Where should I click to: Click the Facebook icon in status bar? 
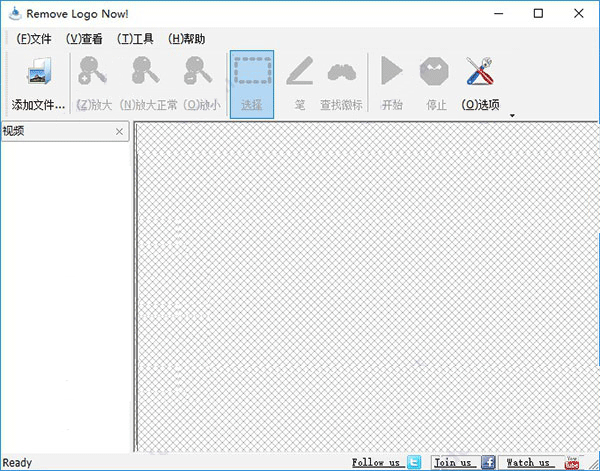[488, 462]
